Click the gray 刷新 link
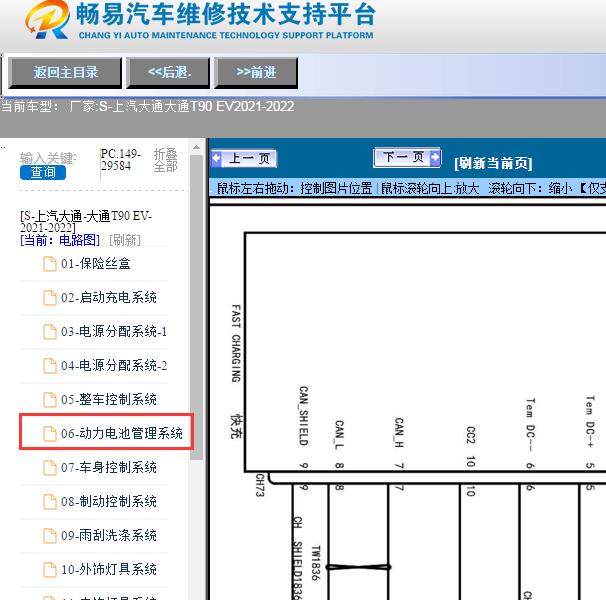 coord(125,240)
